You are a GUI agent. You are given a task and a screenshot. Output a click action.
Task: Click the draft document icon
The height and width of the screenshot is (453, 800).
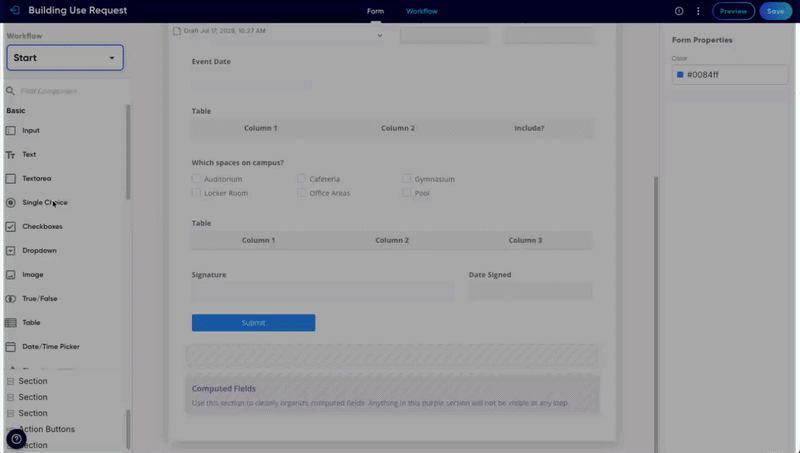177,31
